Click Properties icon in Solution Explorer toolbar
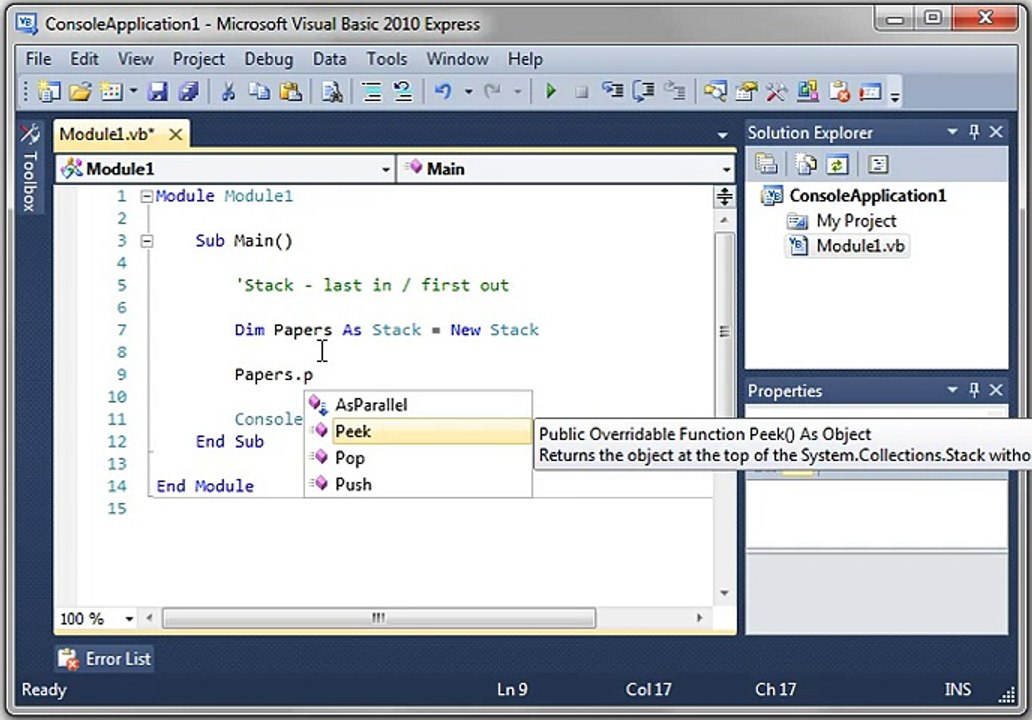 (x=766, y=164)
